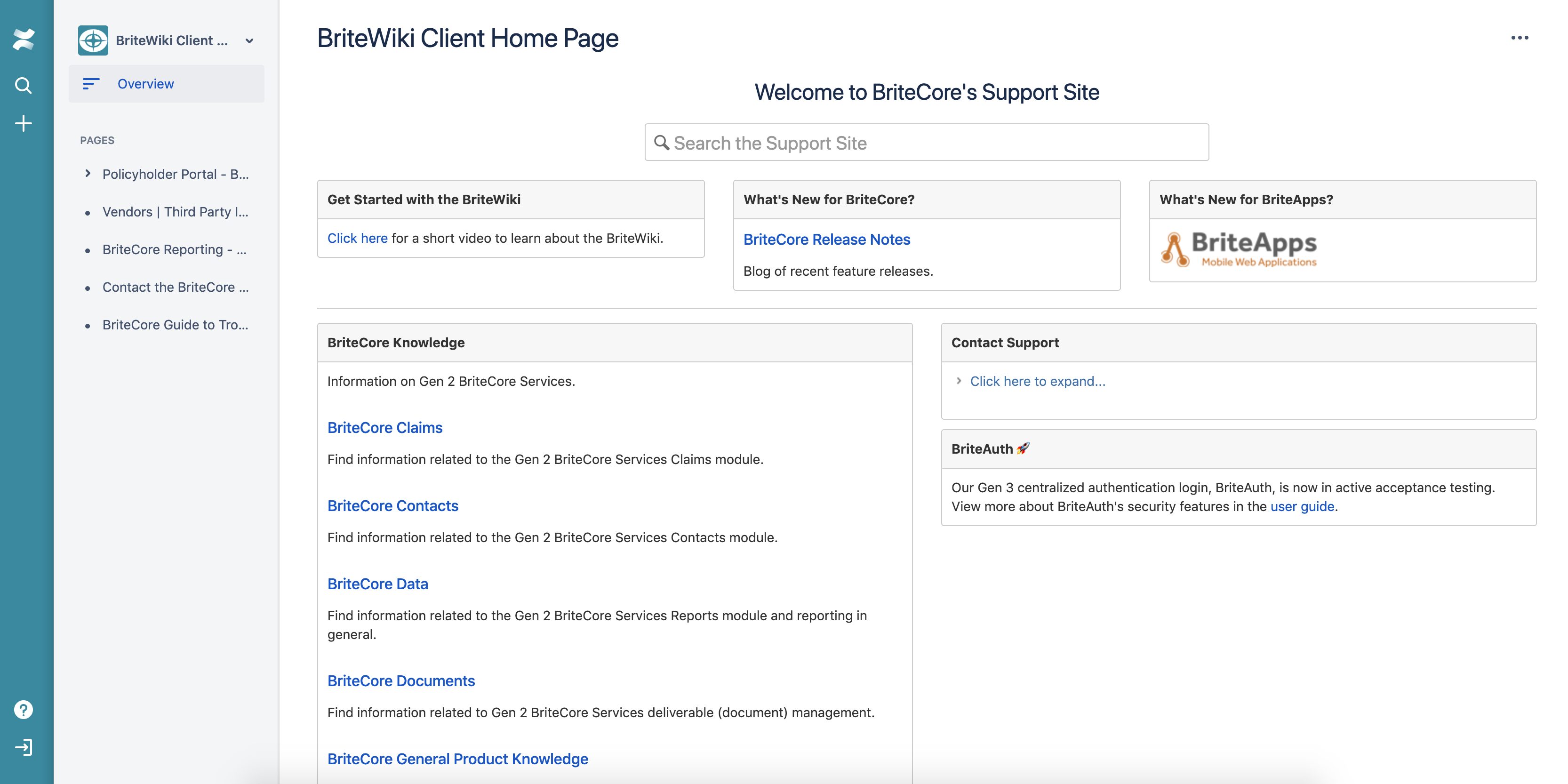This screenshot has height=784, width=1568.
Task: Open BriteCore Guide to Tro... page
Action: (x=176, y=325)
